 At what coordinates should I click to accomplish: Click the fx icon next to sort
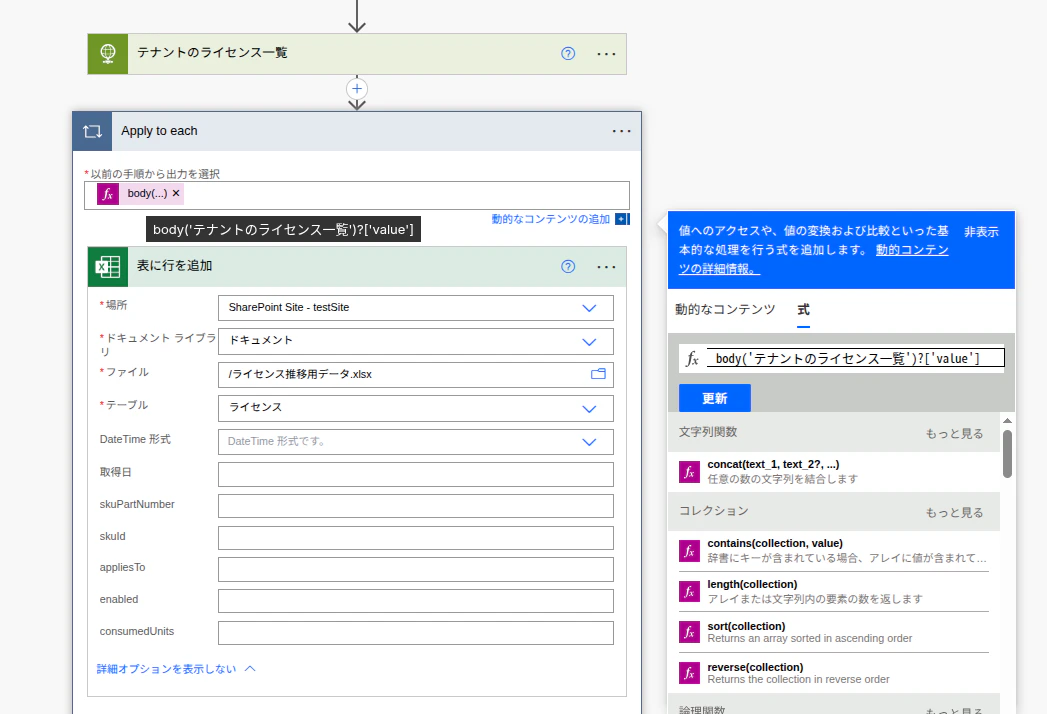point(689,633)
